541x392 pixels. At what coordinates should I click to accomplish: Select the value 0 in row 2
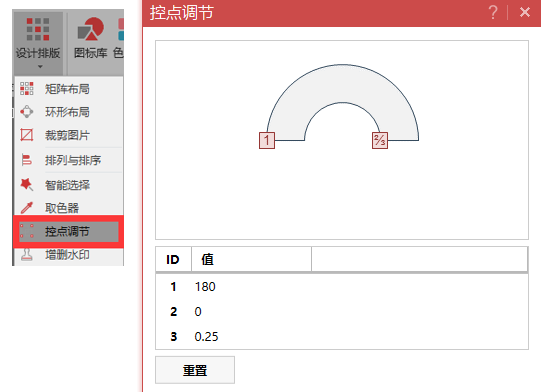[x=198, y=312]
